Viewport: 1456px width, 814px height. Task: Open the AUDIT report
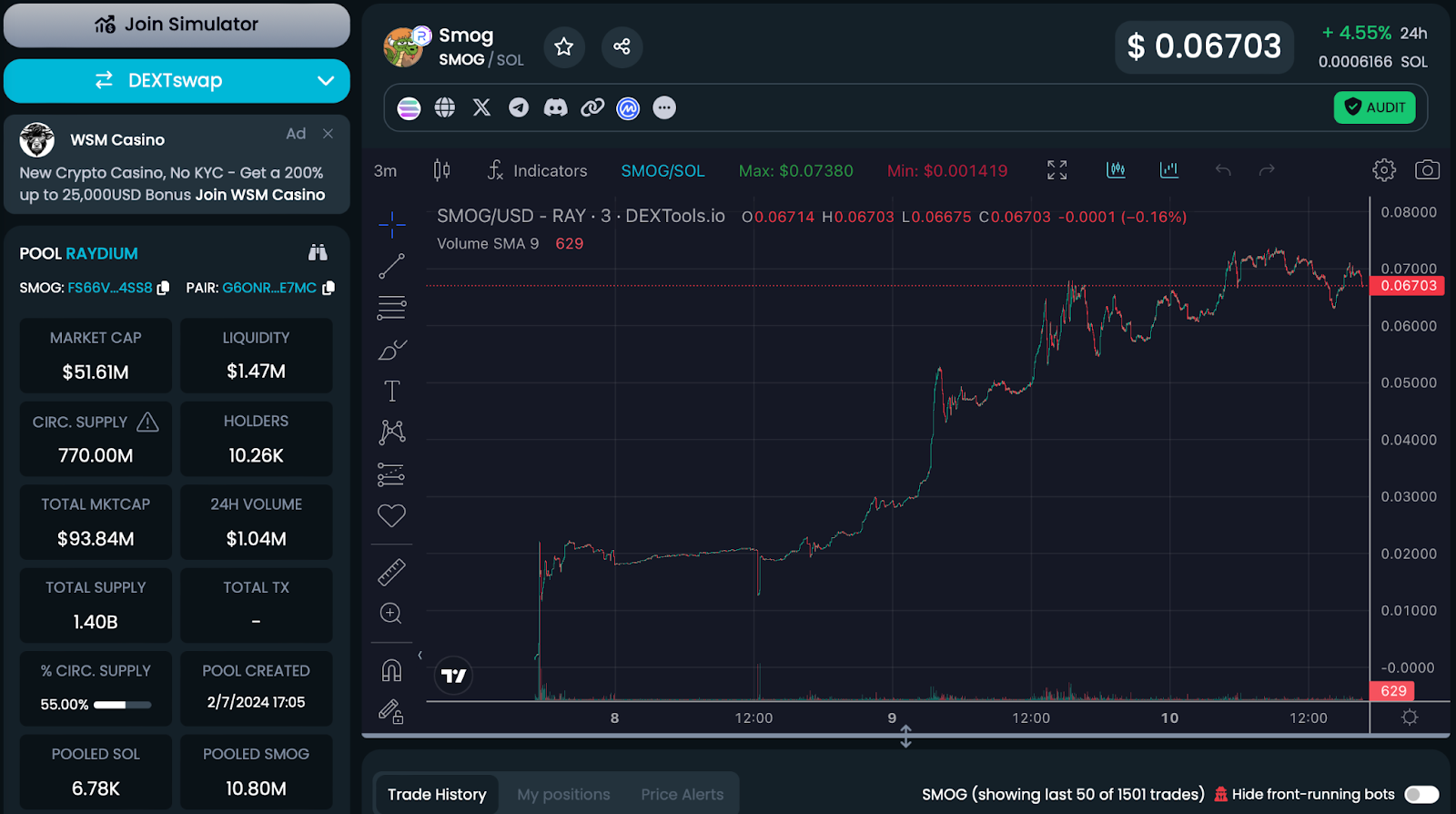[x=1375, y=107]
